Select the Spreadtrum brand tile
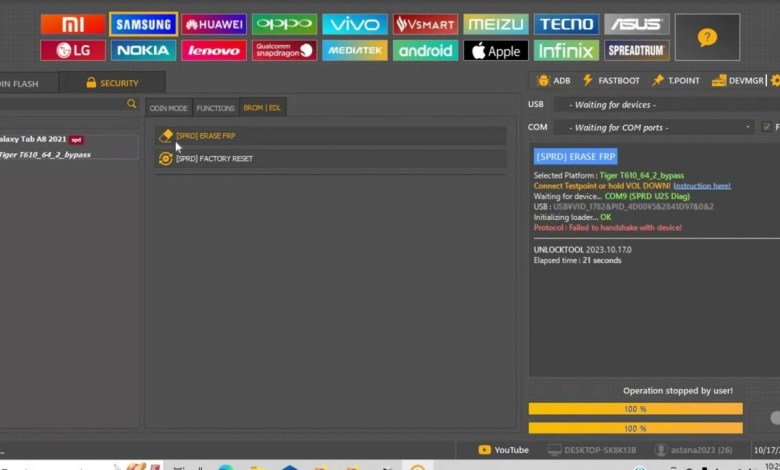Screen dimensions: 780x470 click(x=637, y=50)
